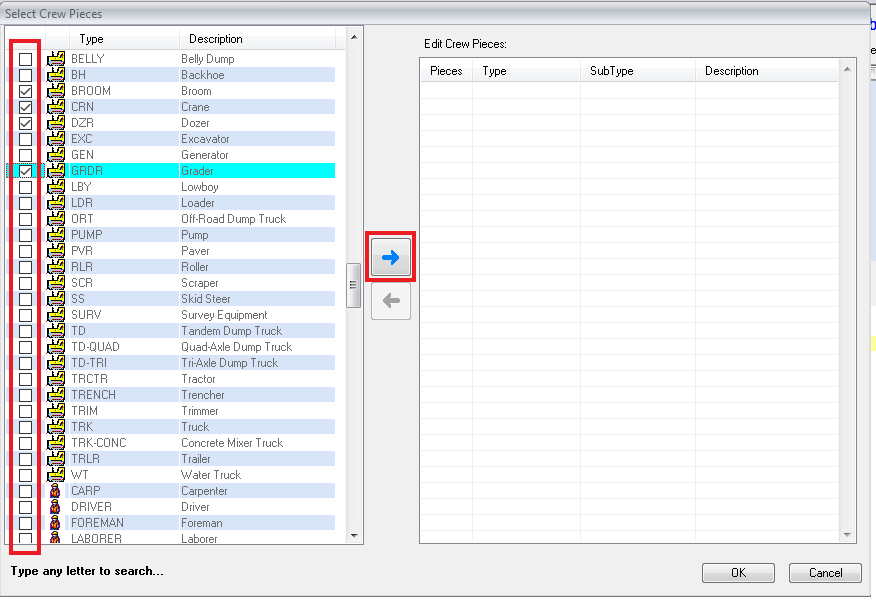Click the blue right arrow to add pieces
Image resolution: width=876 pixels, height=602 pixels.
[390, 256]
